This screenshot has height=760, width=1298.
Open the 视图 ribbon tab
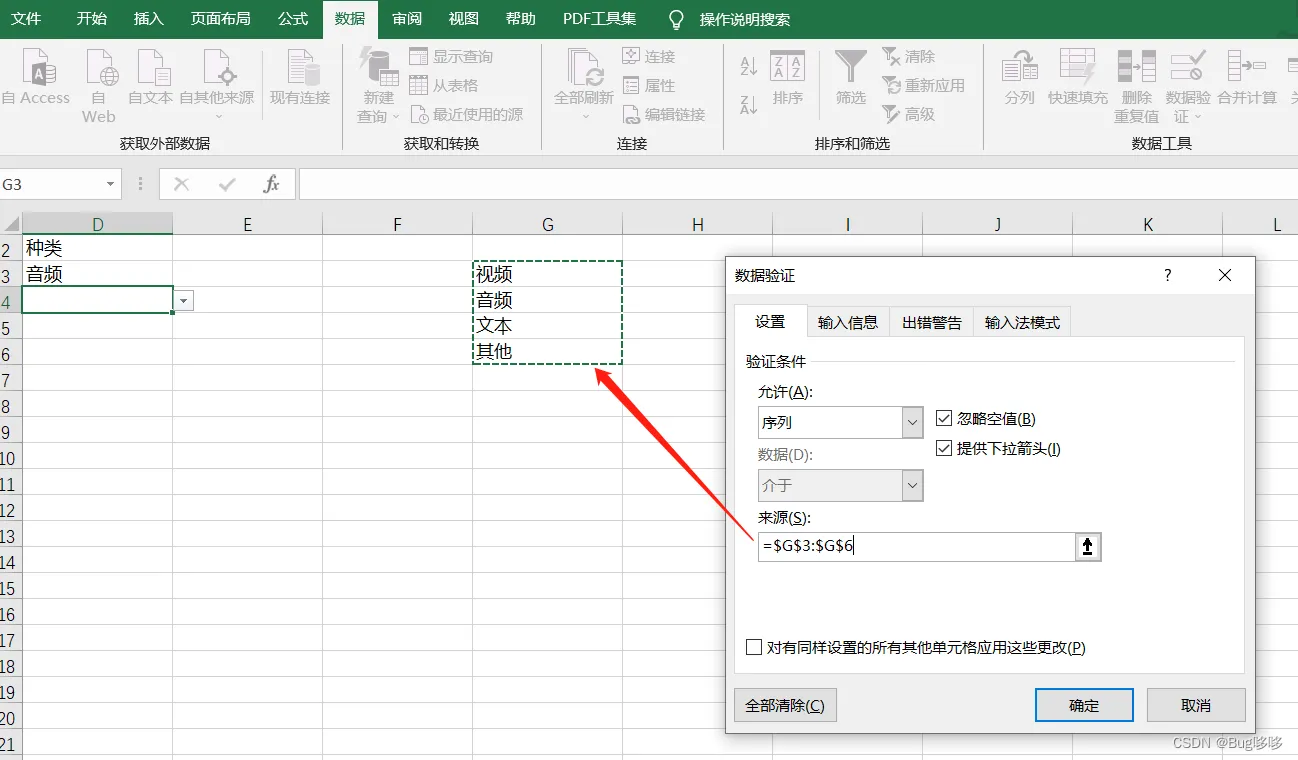click(464, 19)
